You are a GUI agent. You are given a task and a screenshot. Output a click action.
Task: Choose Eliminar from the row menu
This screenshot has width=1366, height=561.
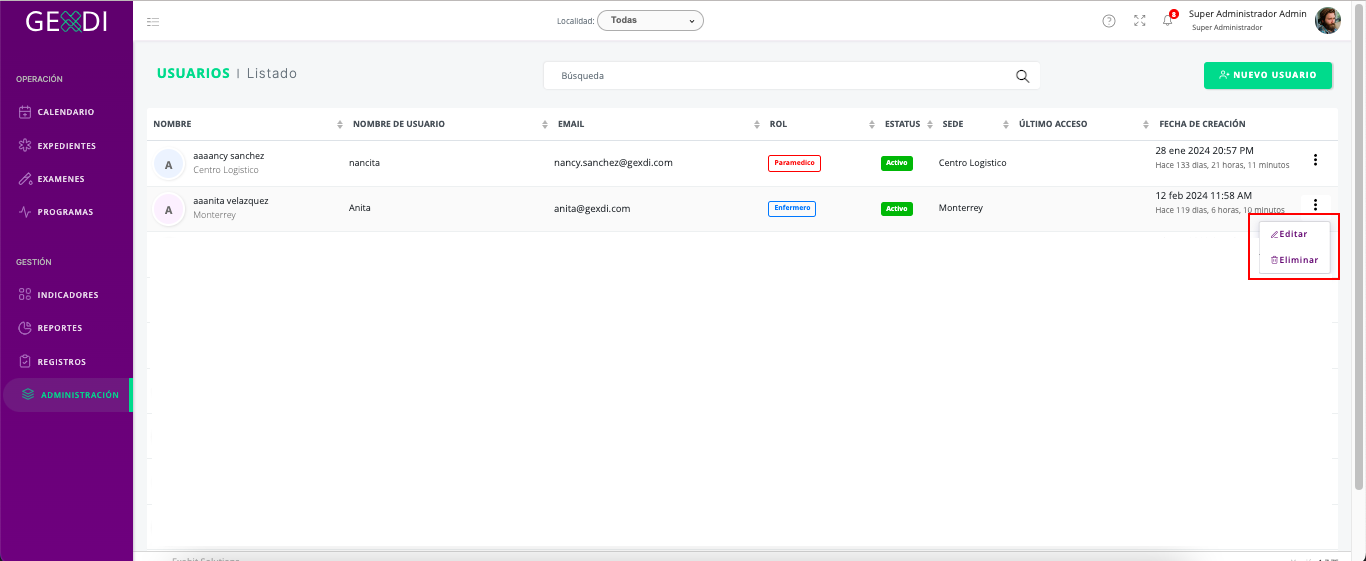point(1294,260)
